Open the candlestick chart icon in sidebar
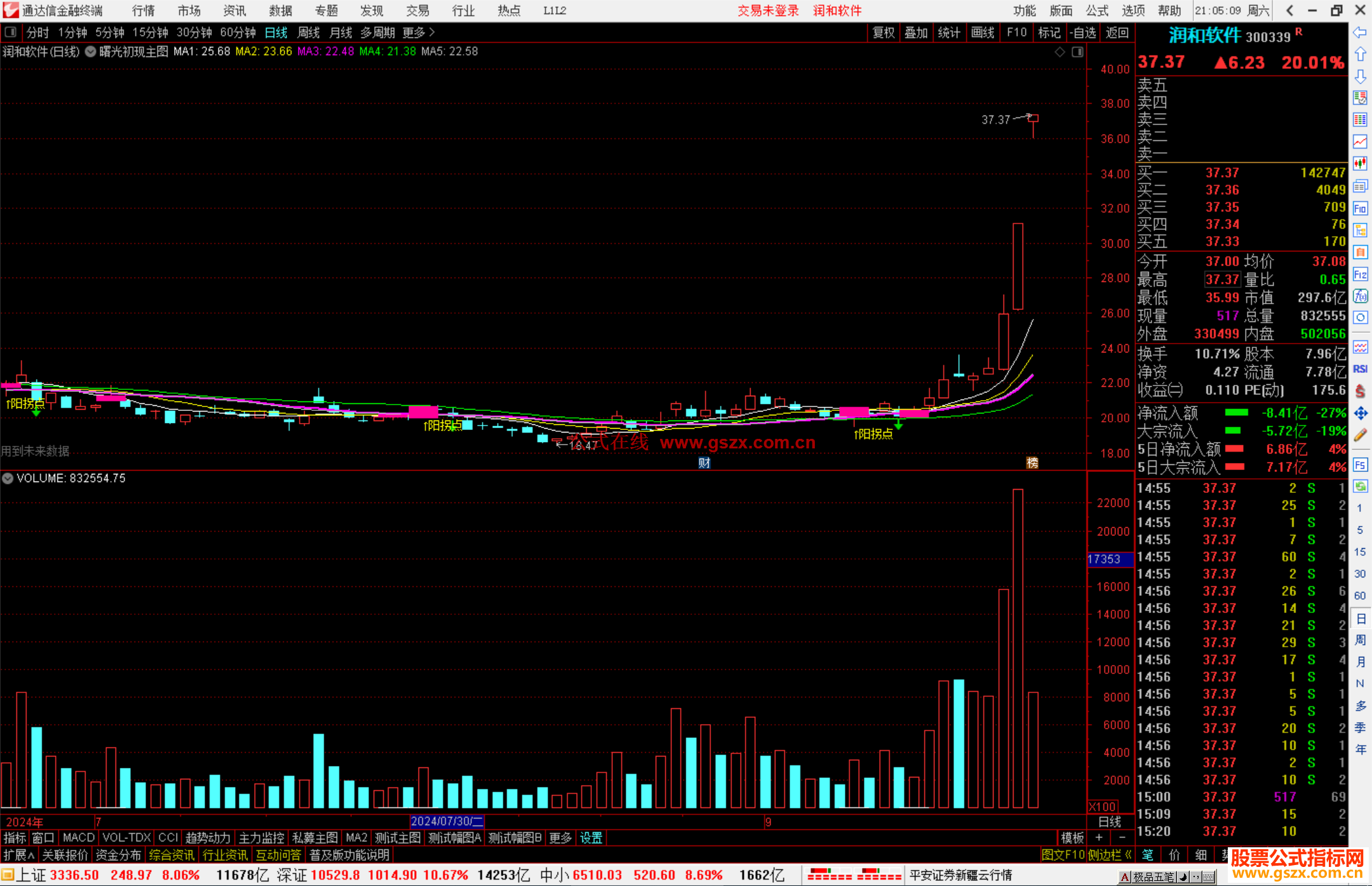The height and width of the screenshot is (886, 1372). (x=1360, y=164)
